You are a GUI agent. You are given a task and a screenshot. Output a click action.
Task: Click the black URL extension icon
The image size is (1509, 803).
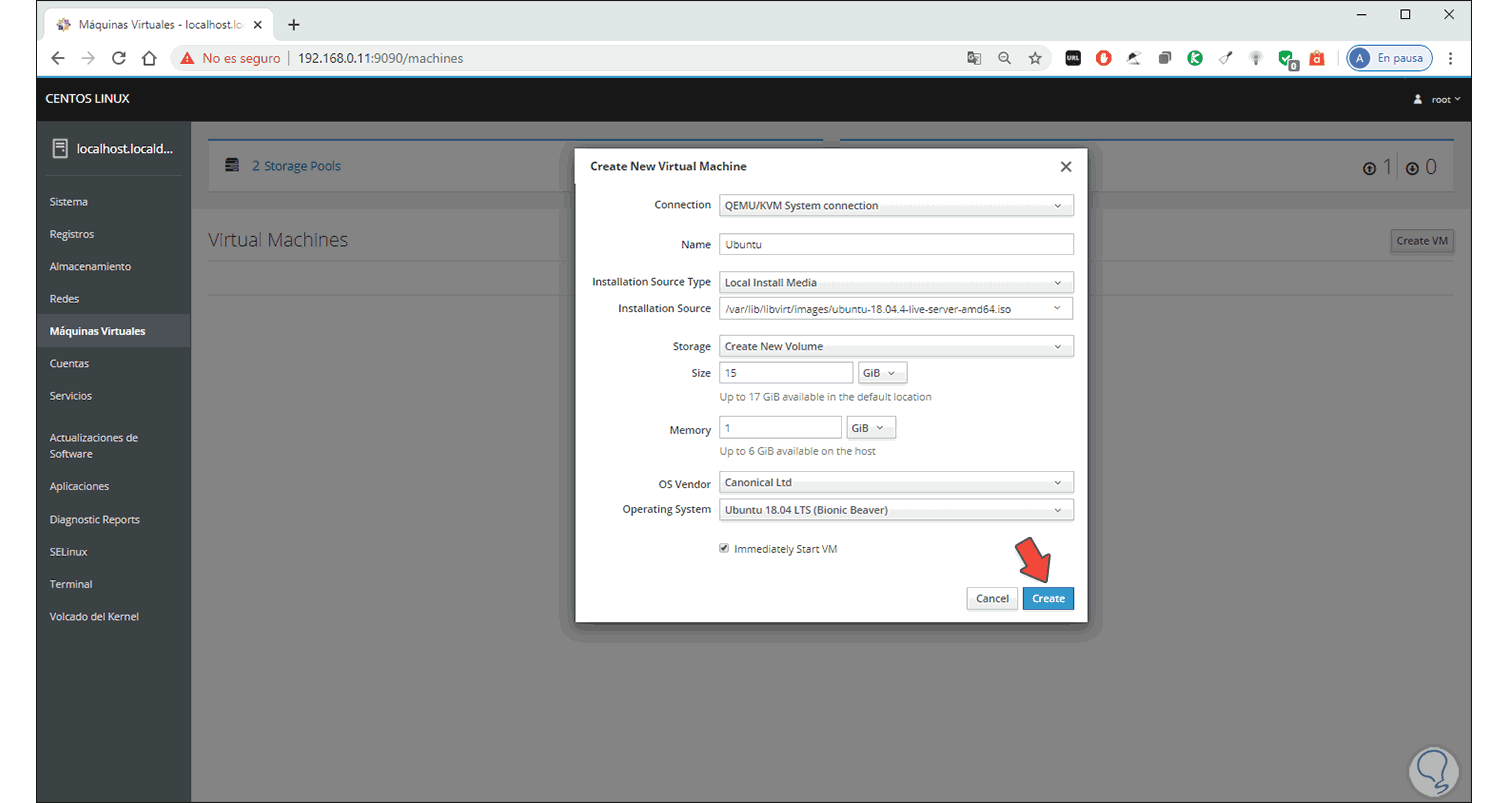click(1073, 58)
